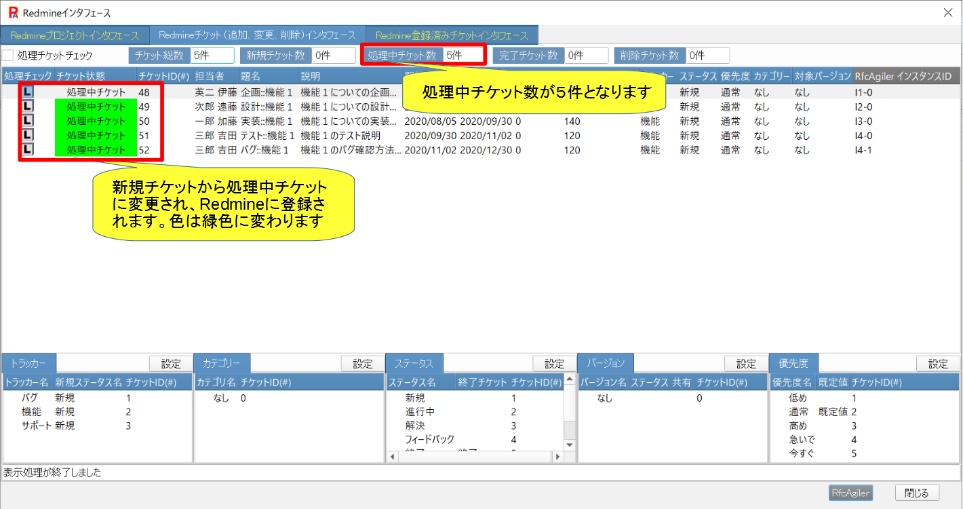This screenshot has width=963, height=509.
Task: Open the バージョン panel tab
Action: 606,363
